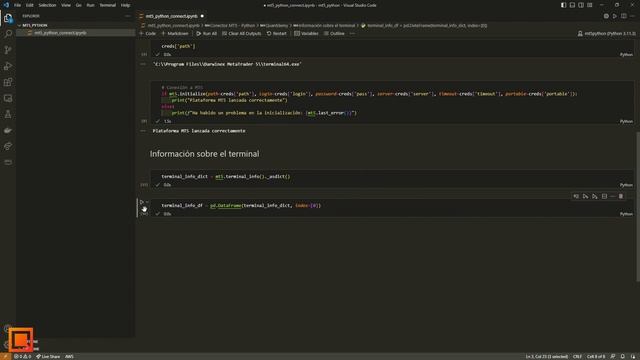Open the Source Control view
Screen dimensions: 640x360
pos(8,50)
